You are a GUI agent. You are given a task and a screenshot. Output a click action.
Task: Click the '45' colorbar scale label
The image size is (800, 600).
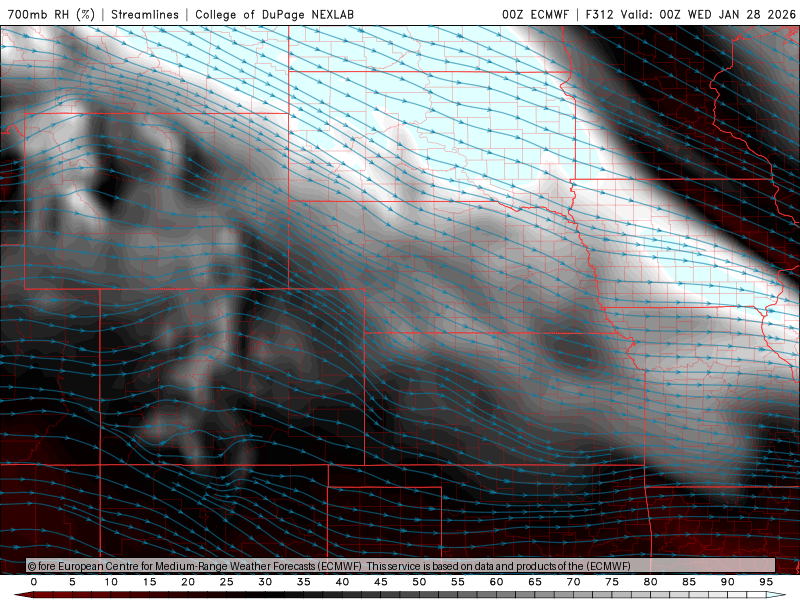click(x=381, y=582)
